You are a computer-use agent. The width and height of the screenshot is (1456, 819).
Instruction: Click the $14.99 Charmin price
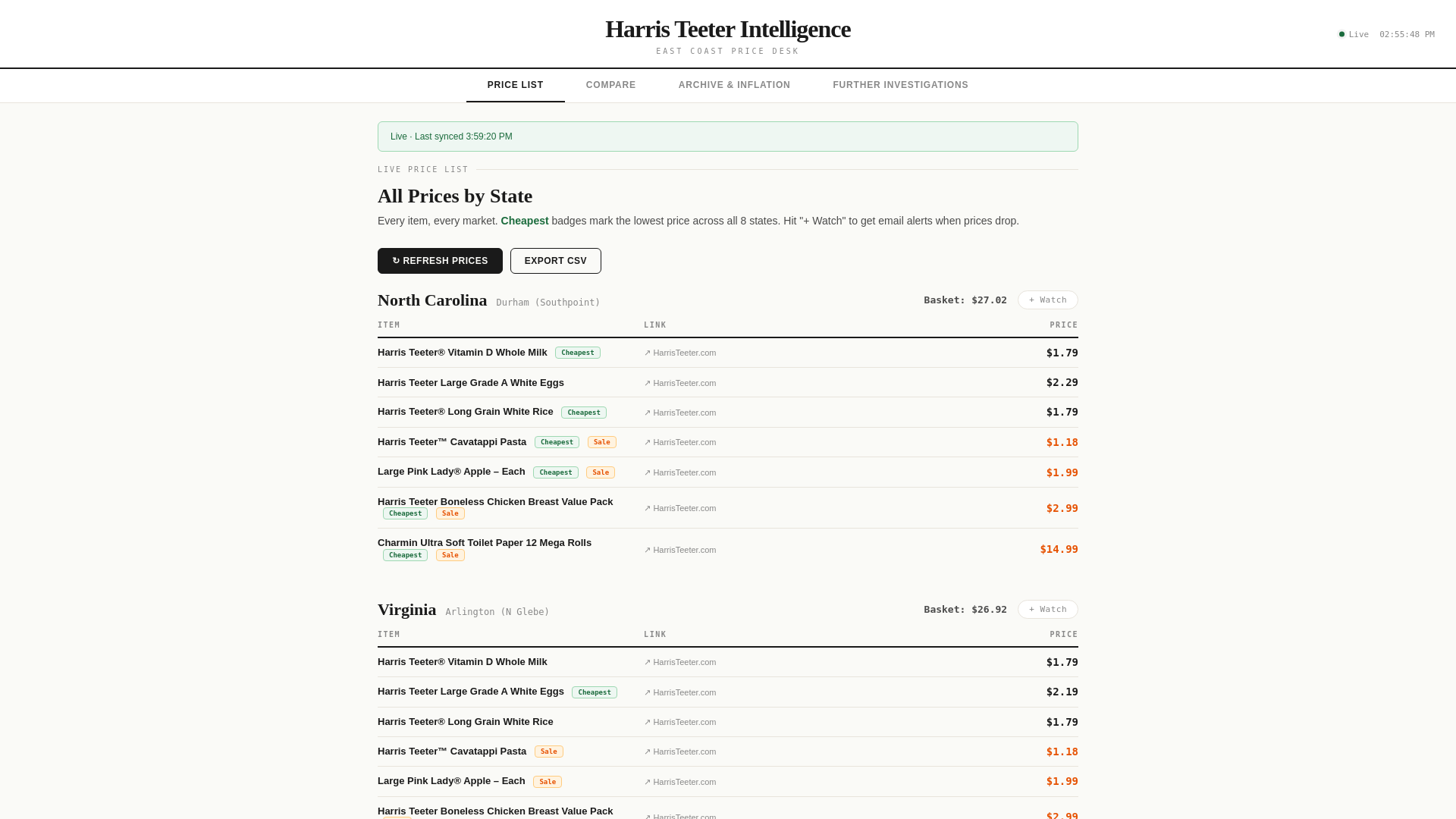(x=1059, y=549)
